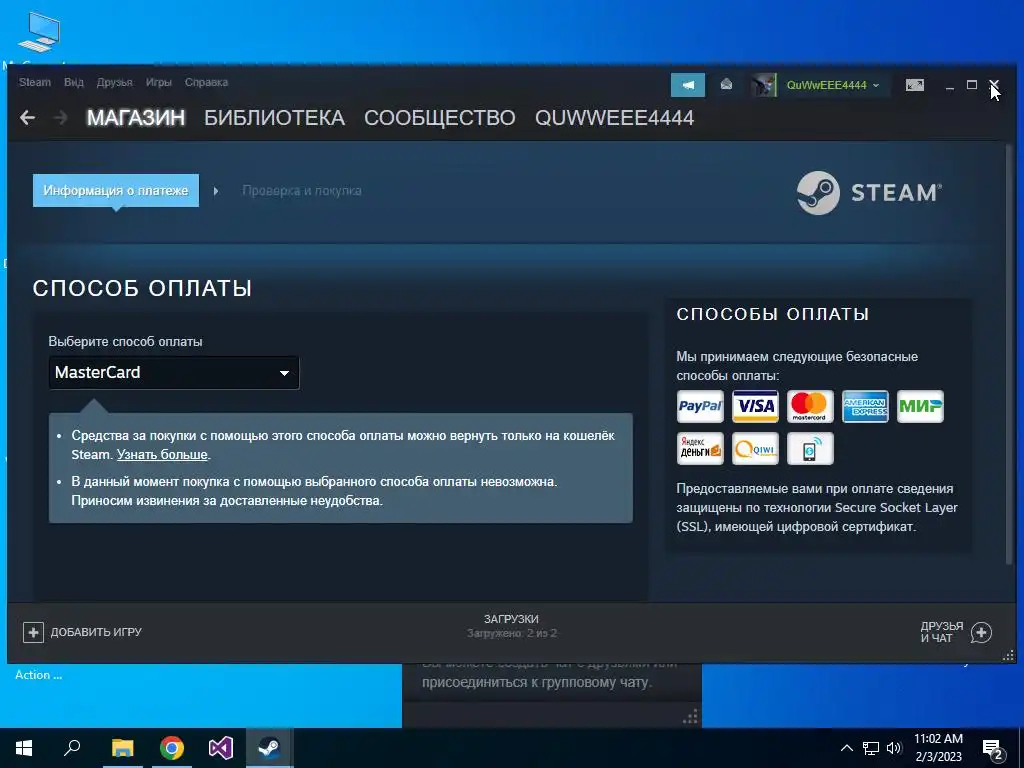Click the Mastercard payment logo

(x=810, y=406)
